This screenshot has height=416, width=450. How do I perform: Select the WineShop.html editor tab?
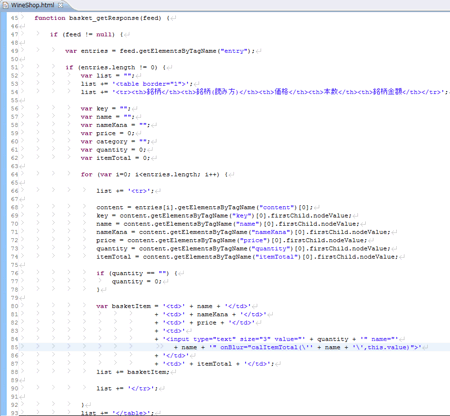[x=32, y=5]
